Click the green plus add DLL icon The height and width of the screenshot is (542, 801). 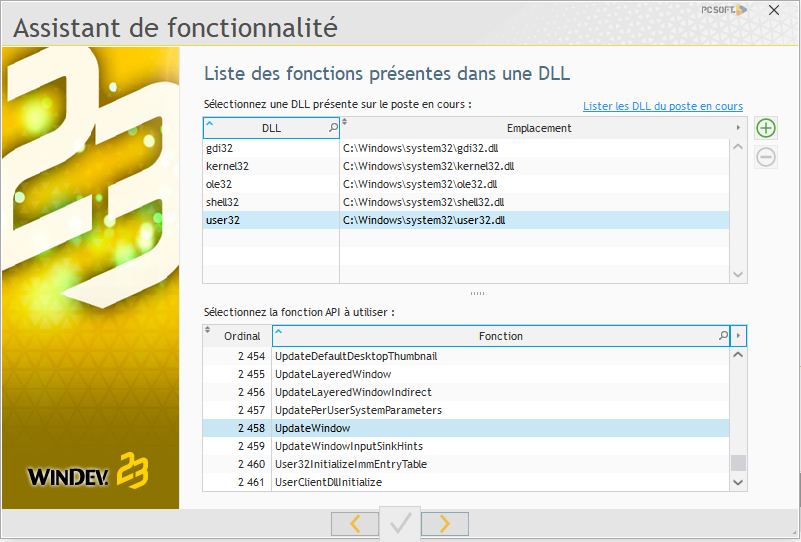pyautogui.click(x=766, y=128)
